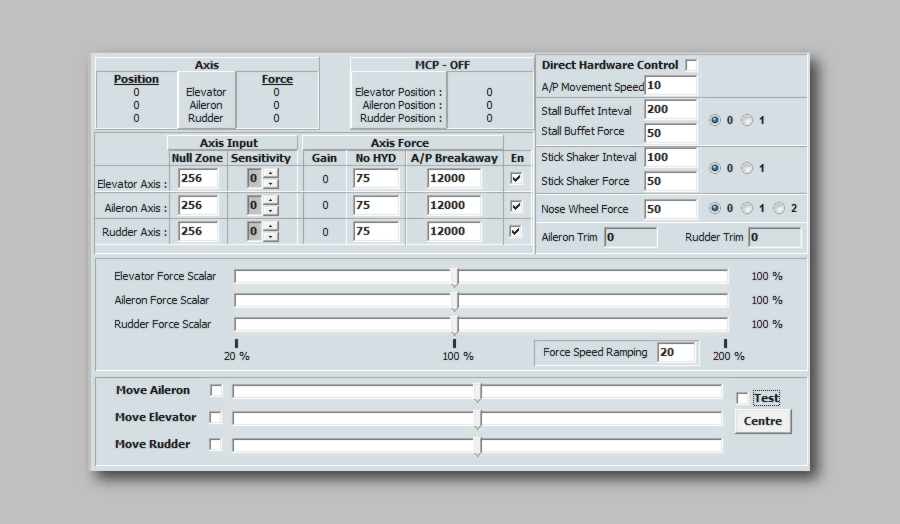Click the Rudder Axis A/P Breakaway field

click(454, 231)
